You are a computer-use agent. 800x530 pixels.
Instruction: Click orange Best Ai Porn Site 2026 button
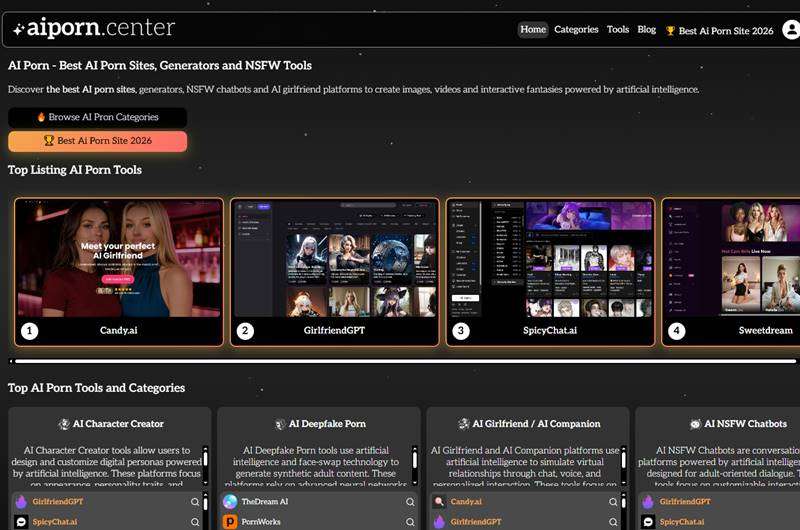click(x=97, y=141)
